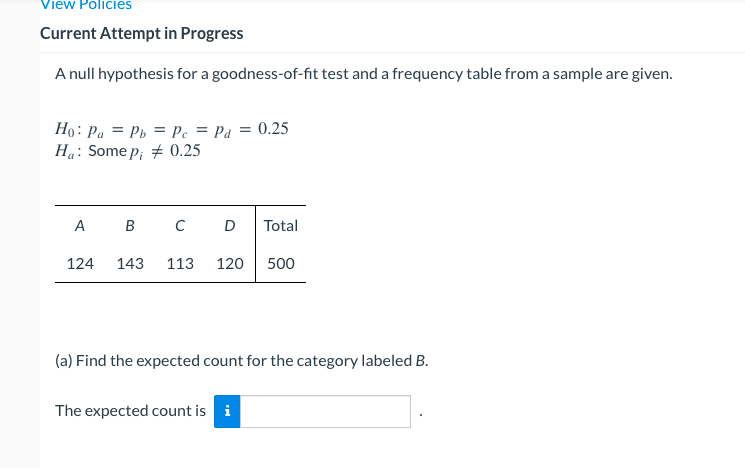Click the column header C in table
Screen dimensions: 745x468
point(180,226)
